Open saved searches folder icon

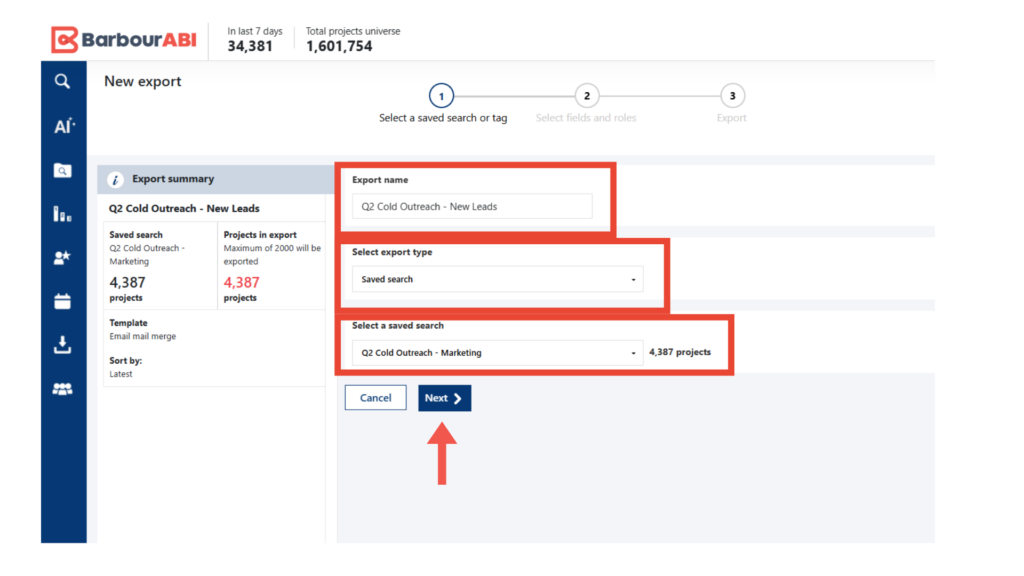coord(62,170)
